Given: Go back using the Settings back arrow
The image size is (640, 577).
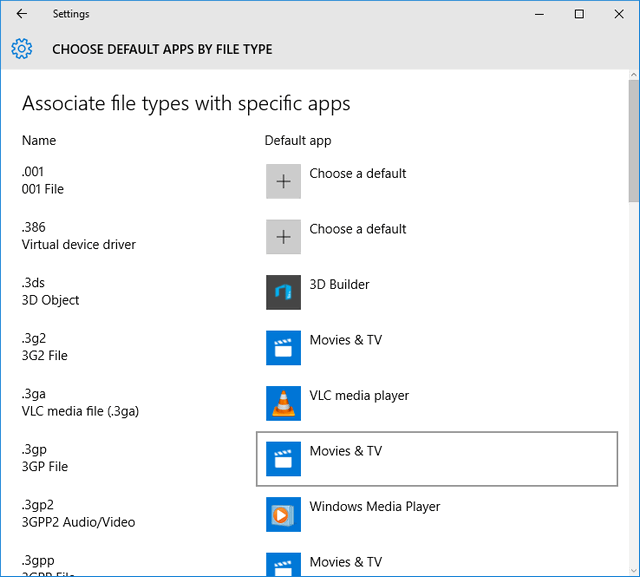Looking at the screenshot, I should [22, 14].
